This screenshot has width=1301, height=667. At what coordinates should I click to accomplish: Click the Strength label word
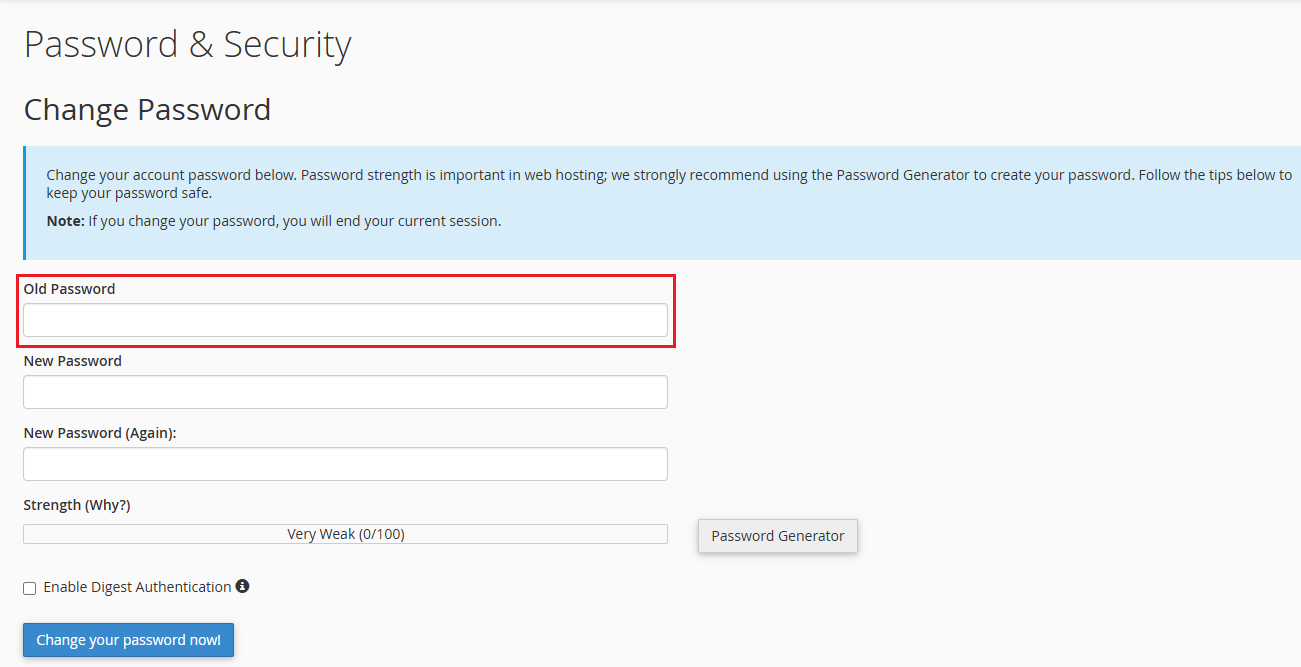pos(52,505)
